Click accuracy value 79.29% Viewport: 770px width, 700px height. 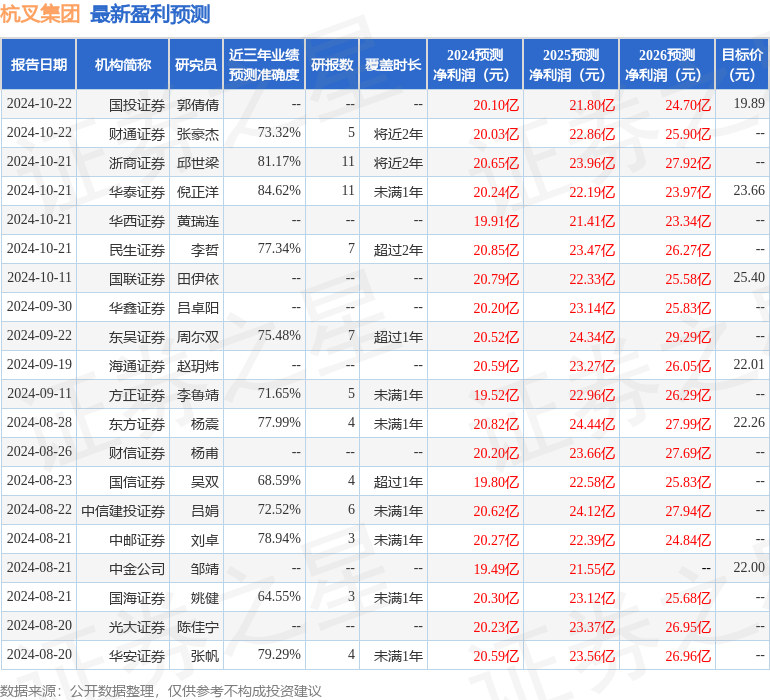[279, 654]
